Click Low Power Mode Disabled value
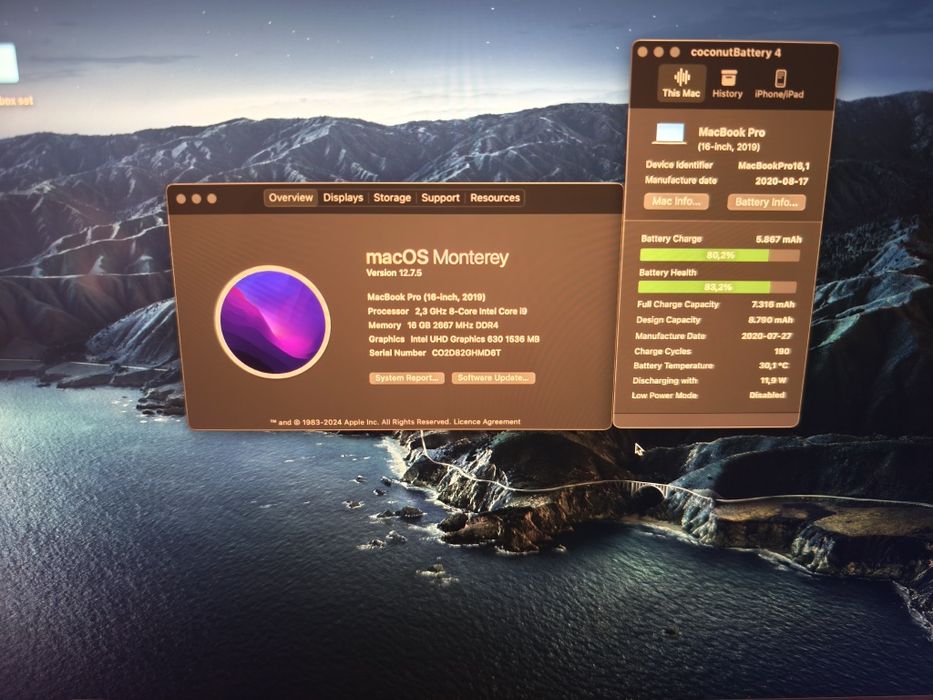The width and height of the screenshot is (933, 700). tap(767, 395)
